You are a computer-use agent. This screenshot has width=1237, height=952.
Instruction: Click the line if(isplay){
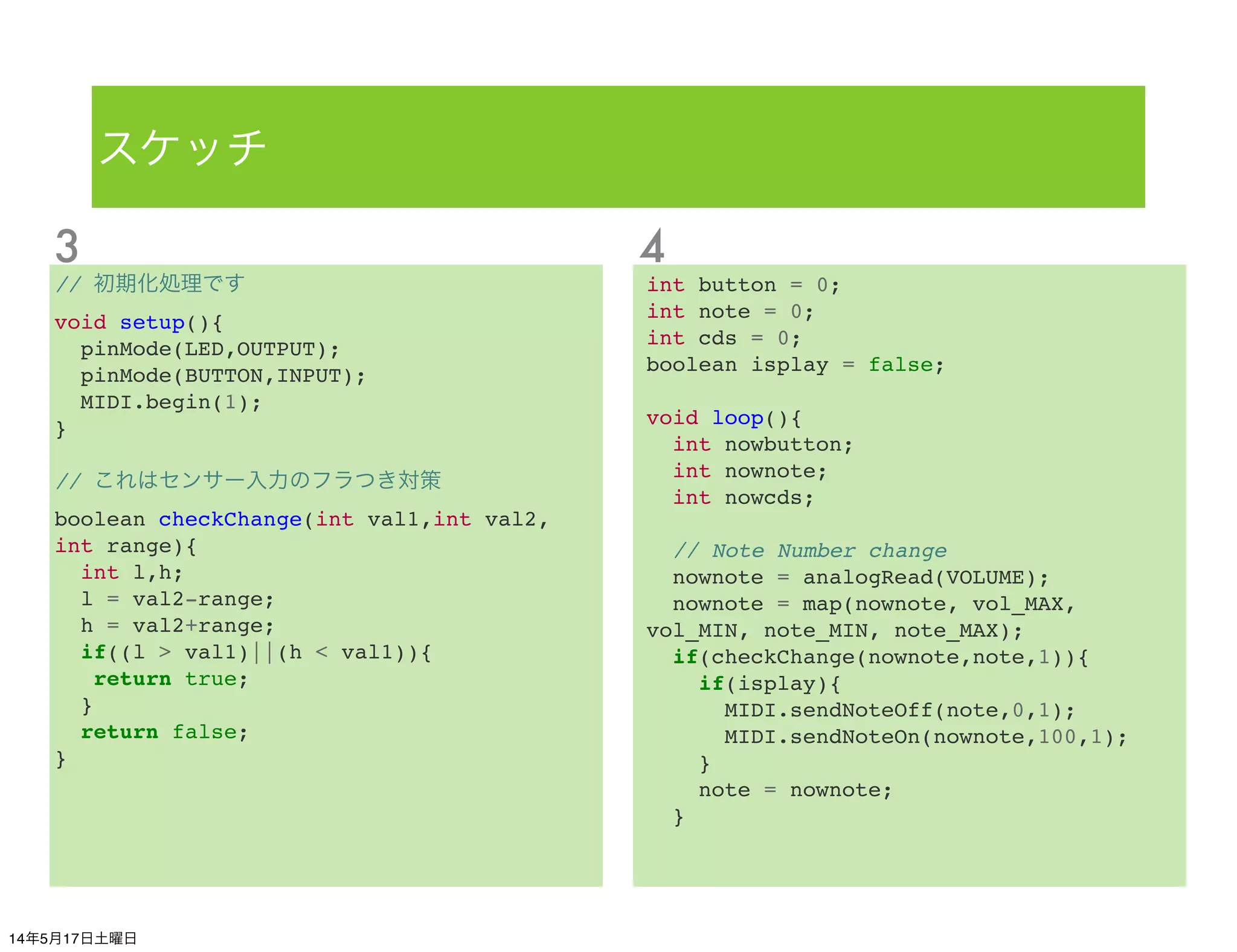point(769,684)
